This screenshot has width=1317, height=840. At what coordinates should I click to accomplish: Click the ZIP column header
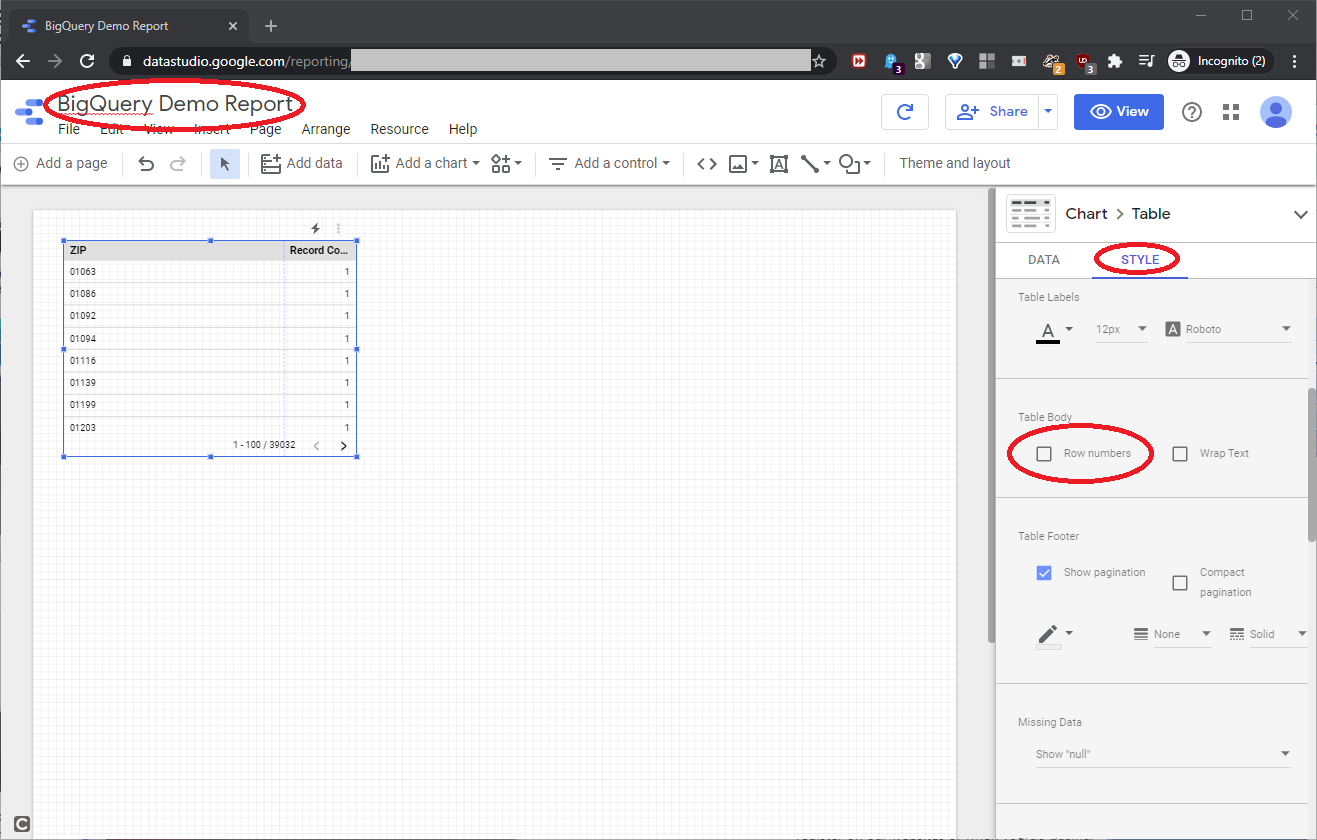pyautogui.click(x=174, y=250)
